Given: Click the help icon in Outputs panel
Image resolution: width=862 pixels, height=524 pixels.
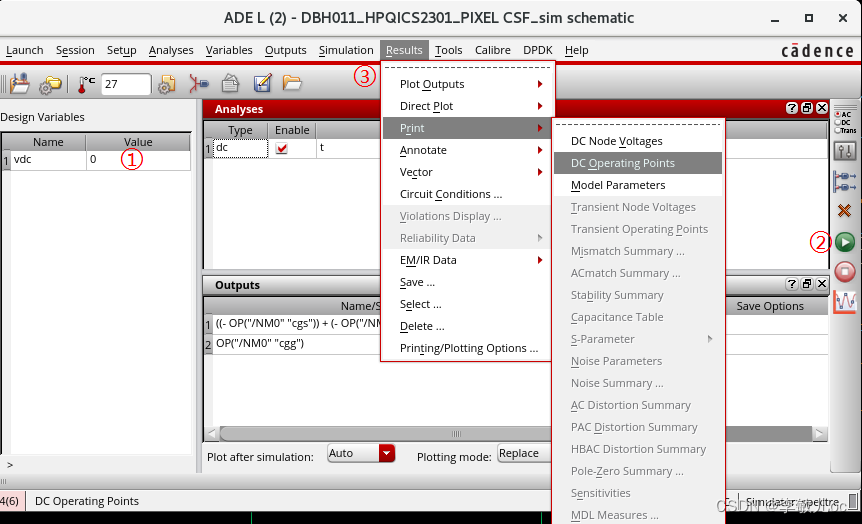Looking at the screenshot, I should coord(791,284).
